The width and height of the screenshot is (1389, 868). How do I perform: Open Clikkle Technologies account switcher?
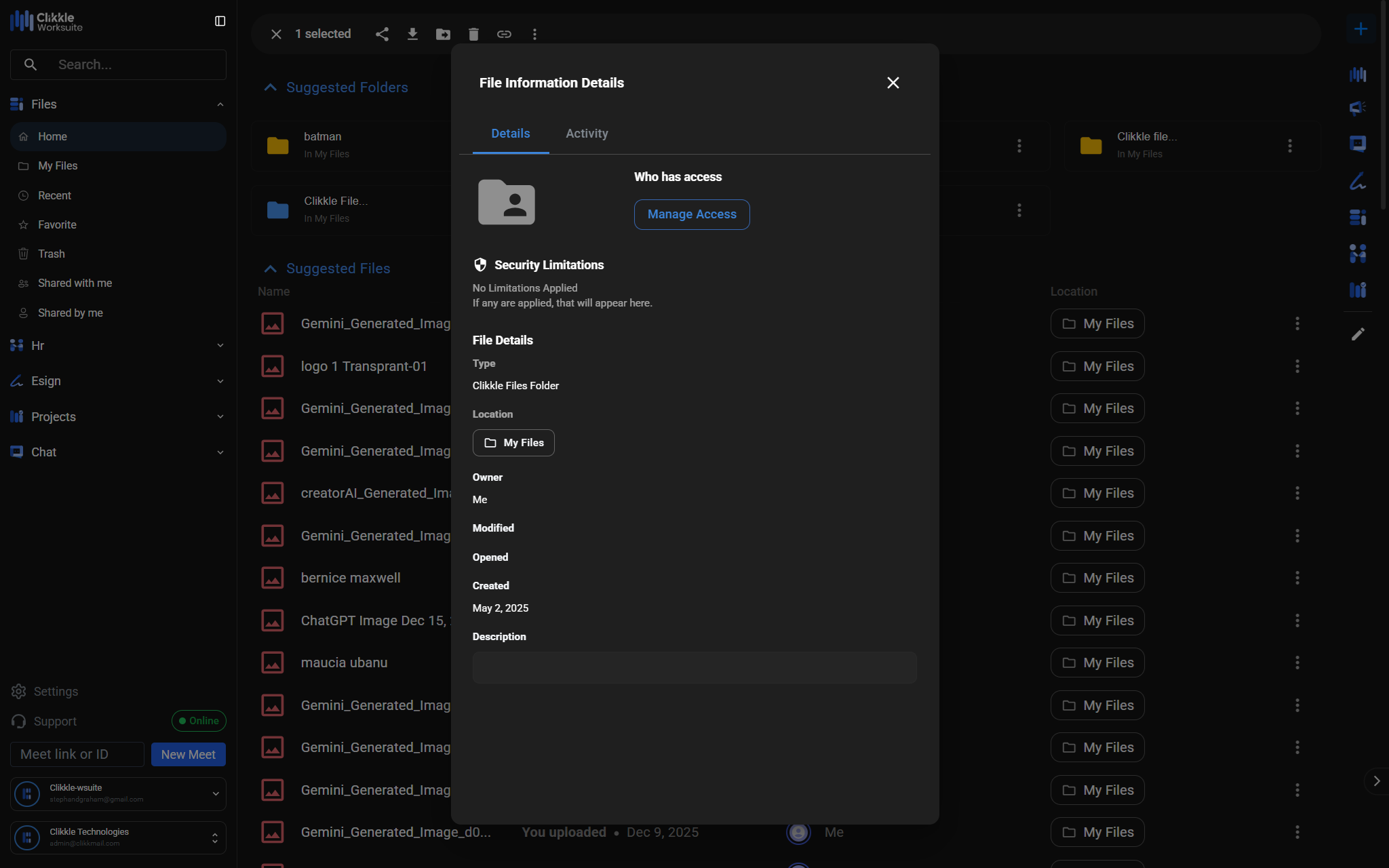coord(118,837)
